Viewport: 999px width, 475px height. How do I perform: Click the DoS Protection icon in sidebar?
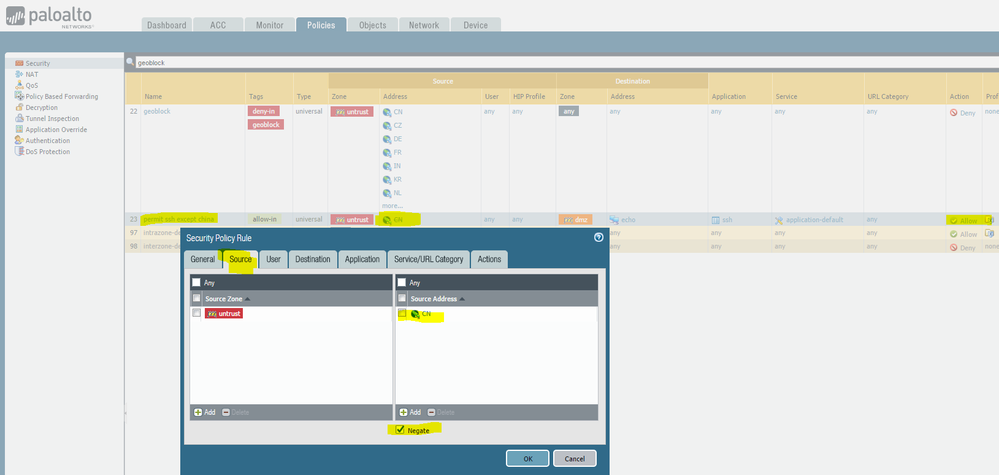(x=19, y=152)
